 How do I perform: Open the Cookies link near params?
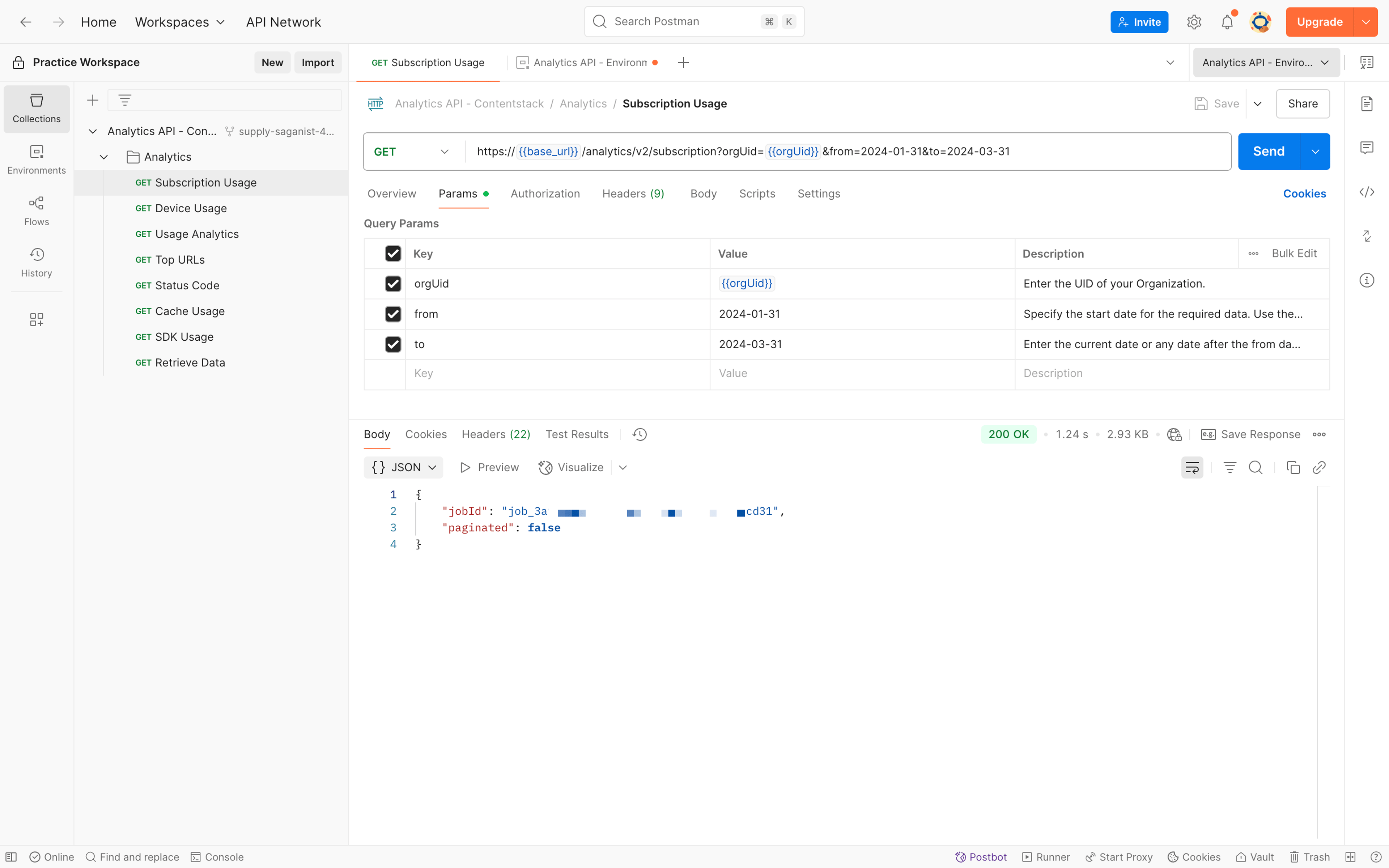(1305, 194)
